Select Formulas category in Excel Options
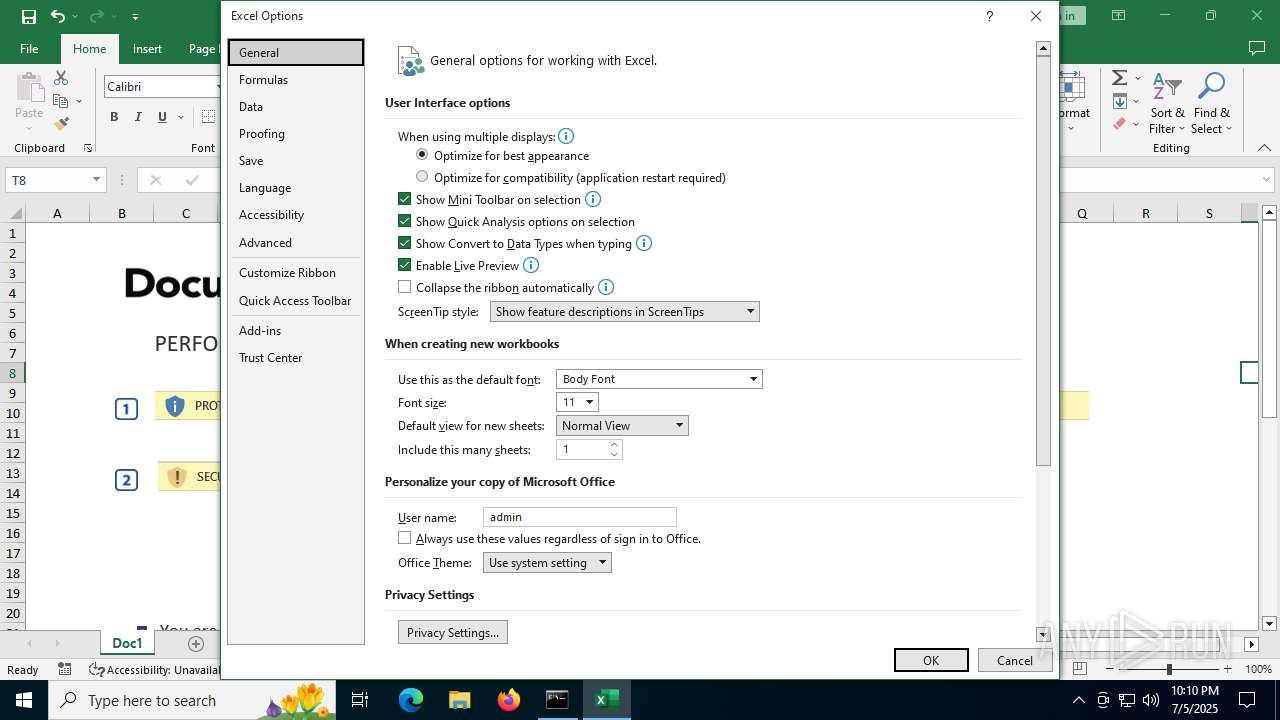Image resolution: width=1280 pixels, height=720 pixels. (296, 80)
